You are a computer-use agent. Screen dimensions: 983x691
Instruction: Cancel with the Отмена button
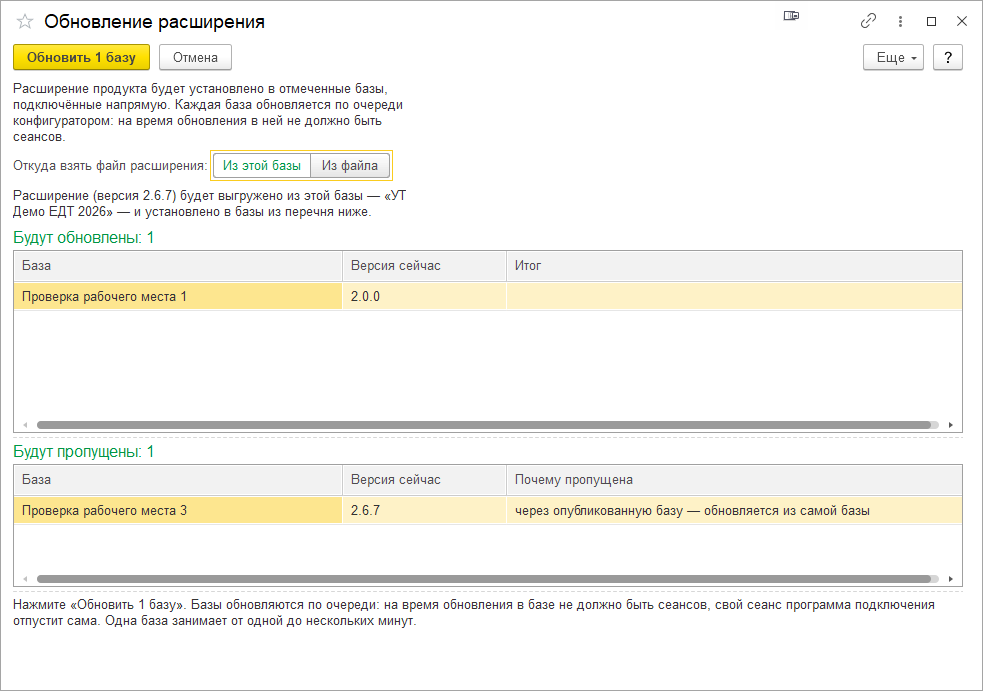tap(196, 57)
